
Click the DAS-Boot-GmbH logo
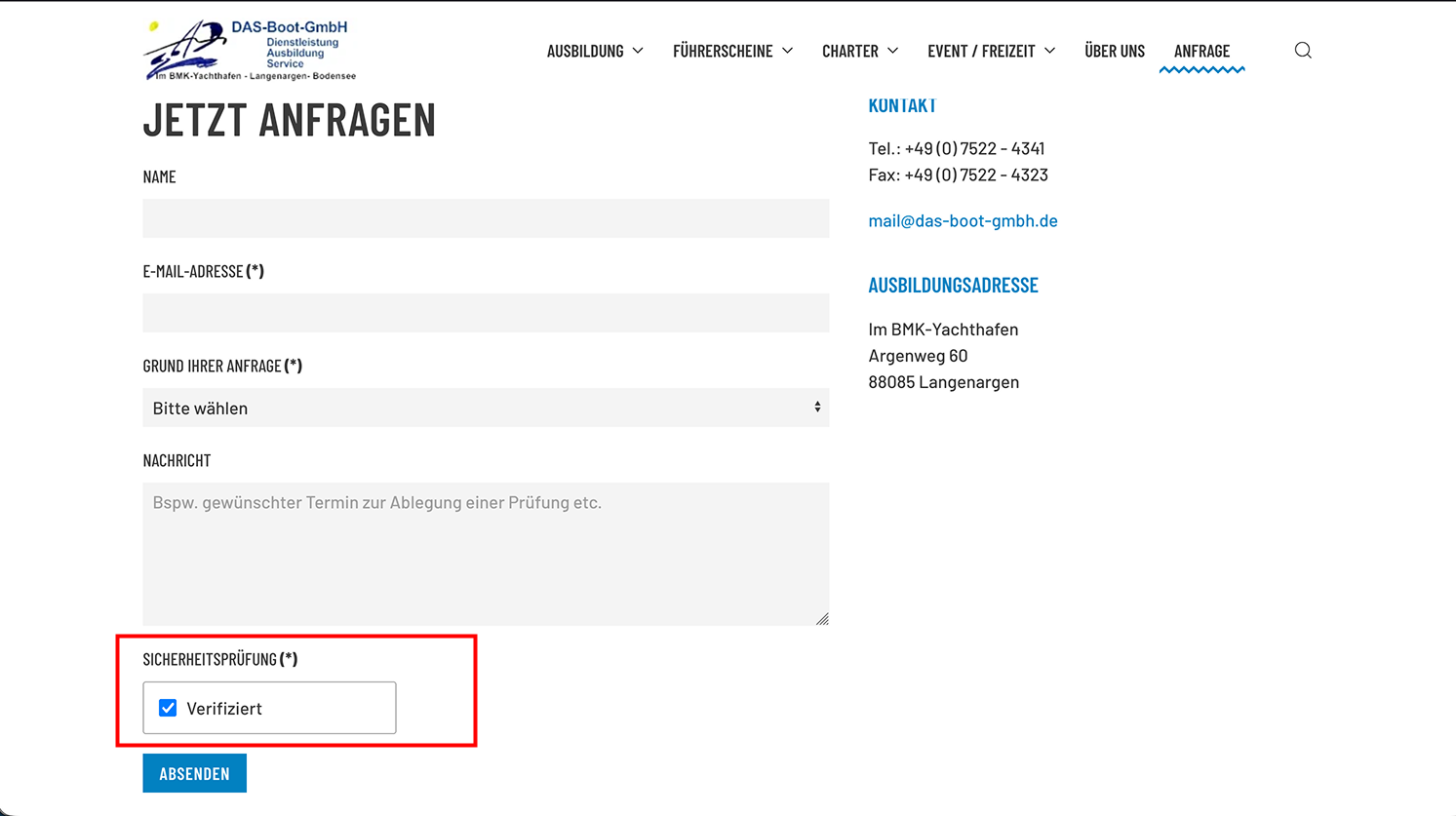coord(250,50)
